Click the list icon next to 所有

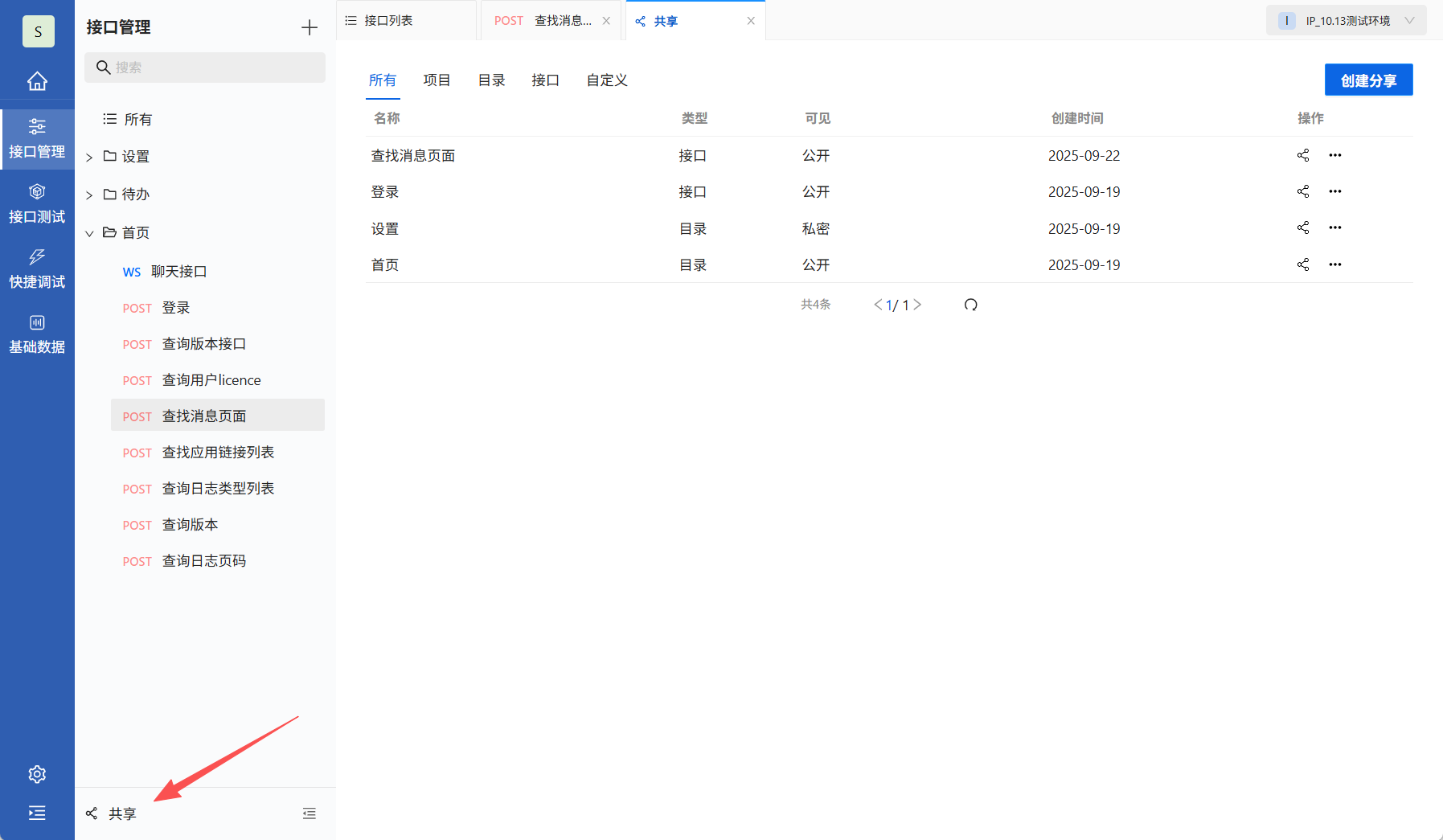(110, 118)
